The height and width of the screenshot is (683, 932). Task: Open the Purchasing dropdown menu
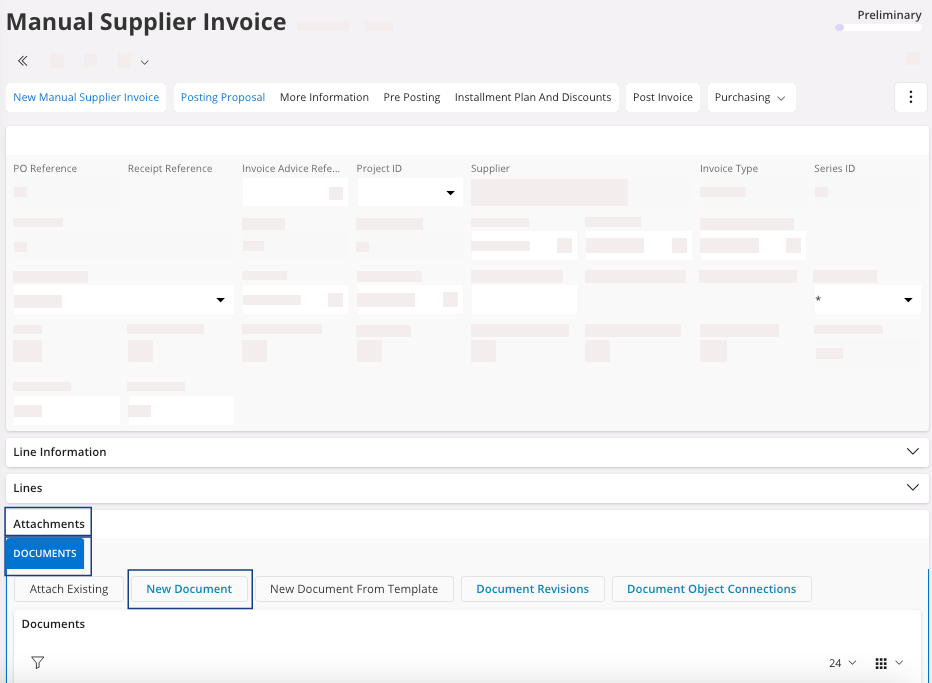point(750,98)
